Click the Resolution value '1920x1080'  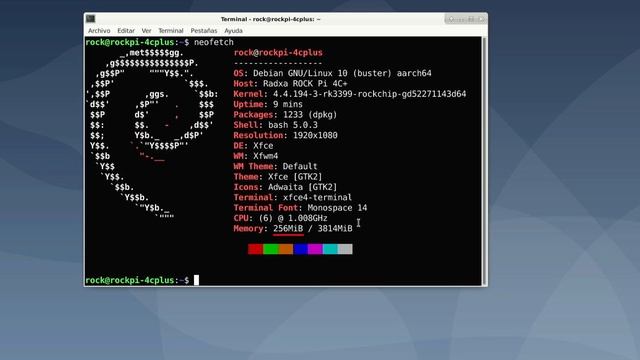(315, 136)
